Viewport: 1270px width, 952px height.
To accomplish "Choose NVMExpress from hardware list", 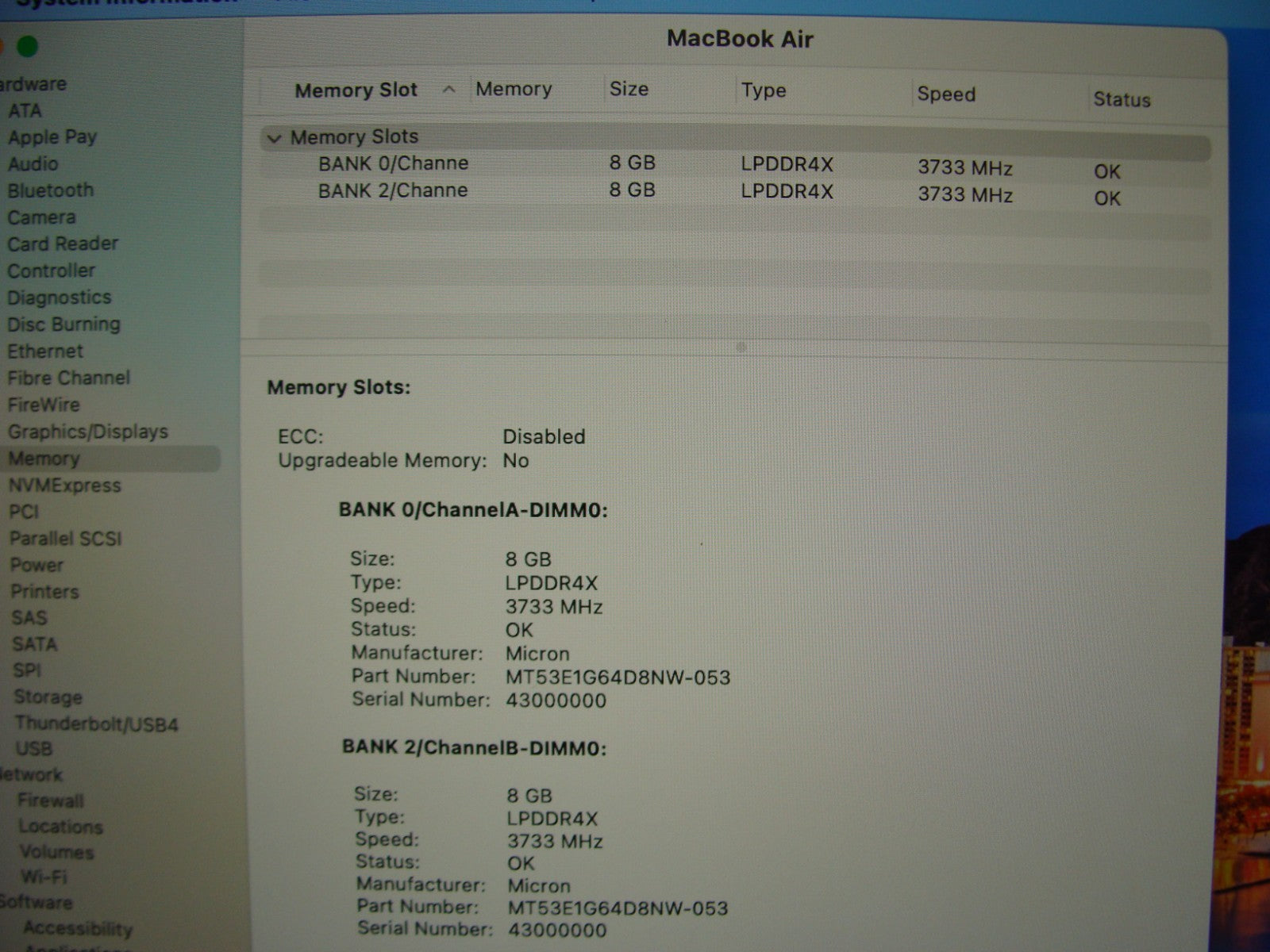I will pyautogui.click(x=64, y=486).
